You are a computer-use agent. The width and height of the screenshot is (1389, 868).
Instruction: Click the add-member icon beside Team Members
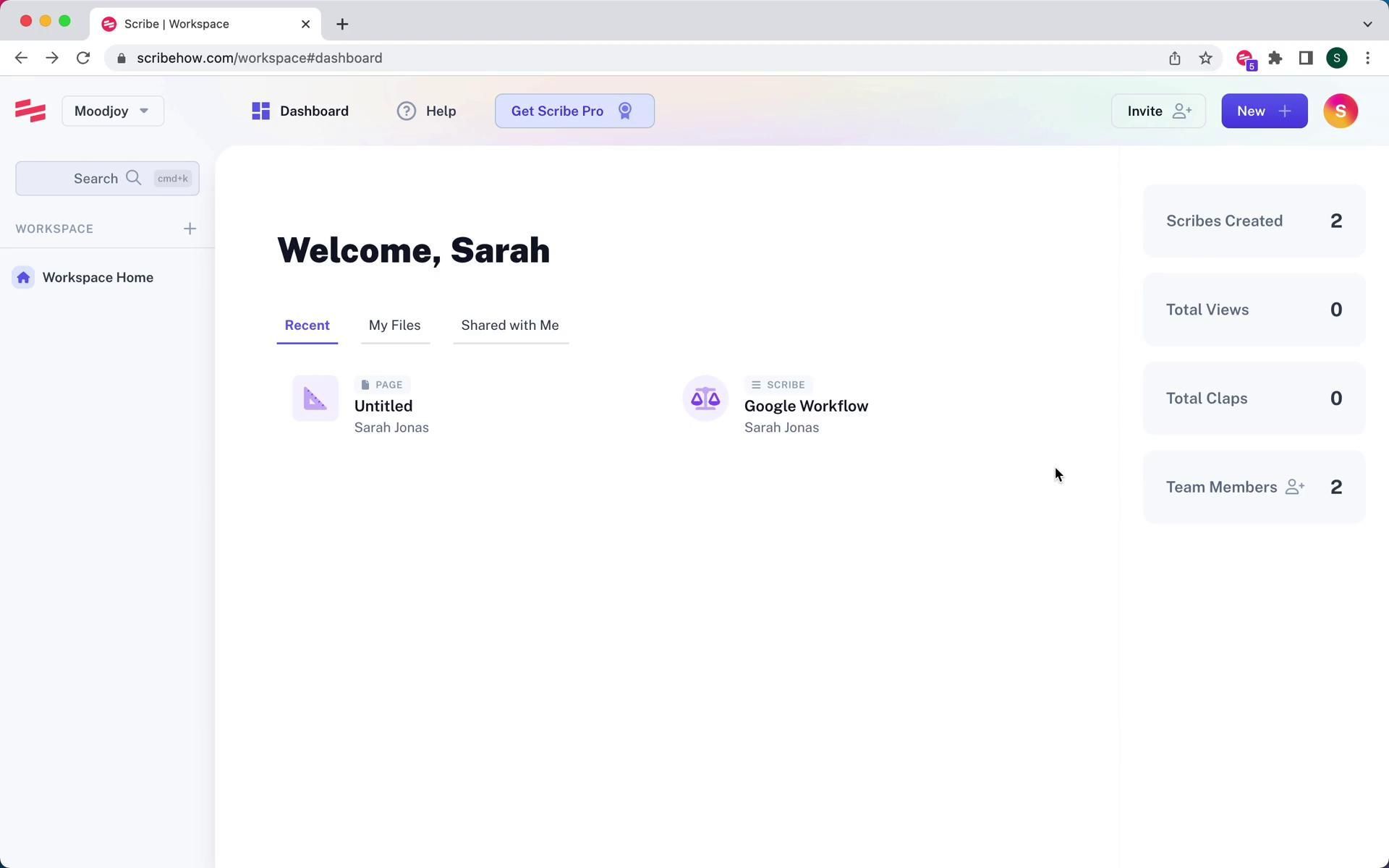1295,487
